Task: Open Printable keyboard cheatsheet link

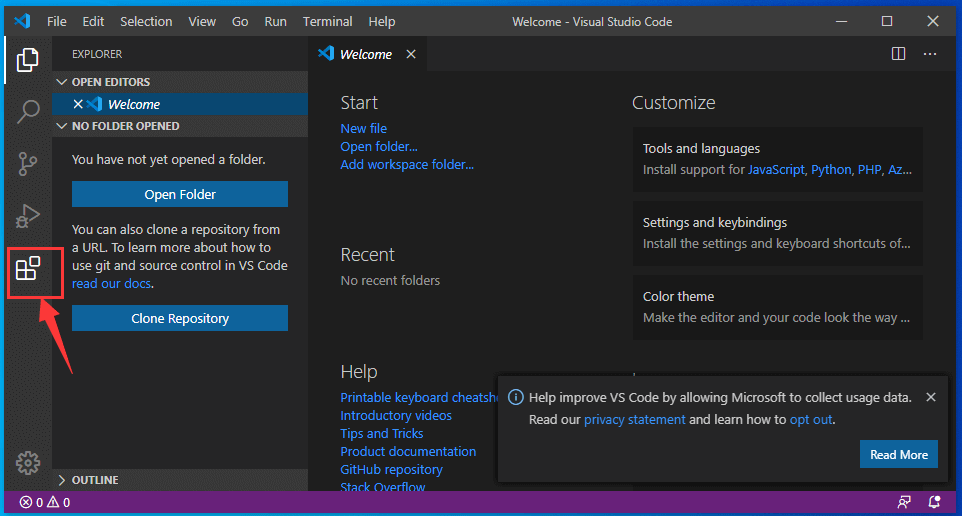Action: pyautogui.click(x=420, y=397)
